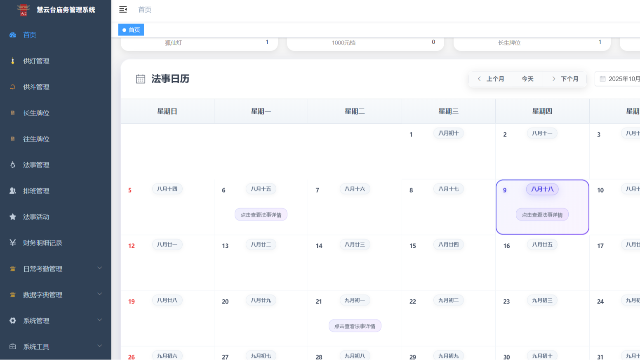Image resolution: width=640 pixels, height=360 pixels.
Task: Click the 首页 breadcrumb in top bar
Action: pyautogui.click(x=144, y=10)
